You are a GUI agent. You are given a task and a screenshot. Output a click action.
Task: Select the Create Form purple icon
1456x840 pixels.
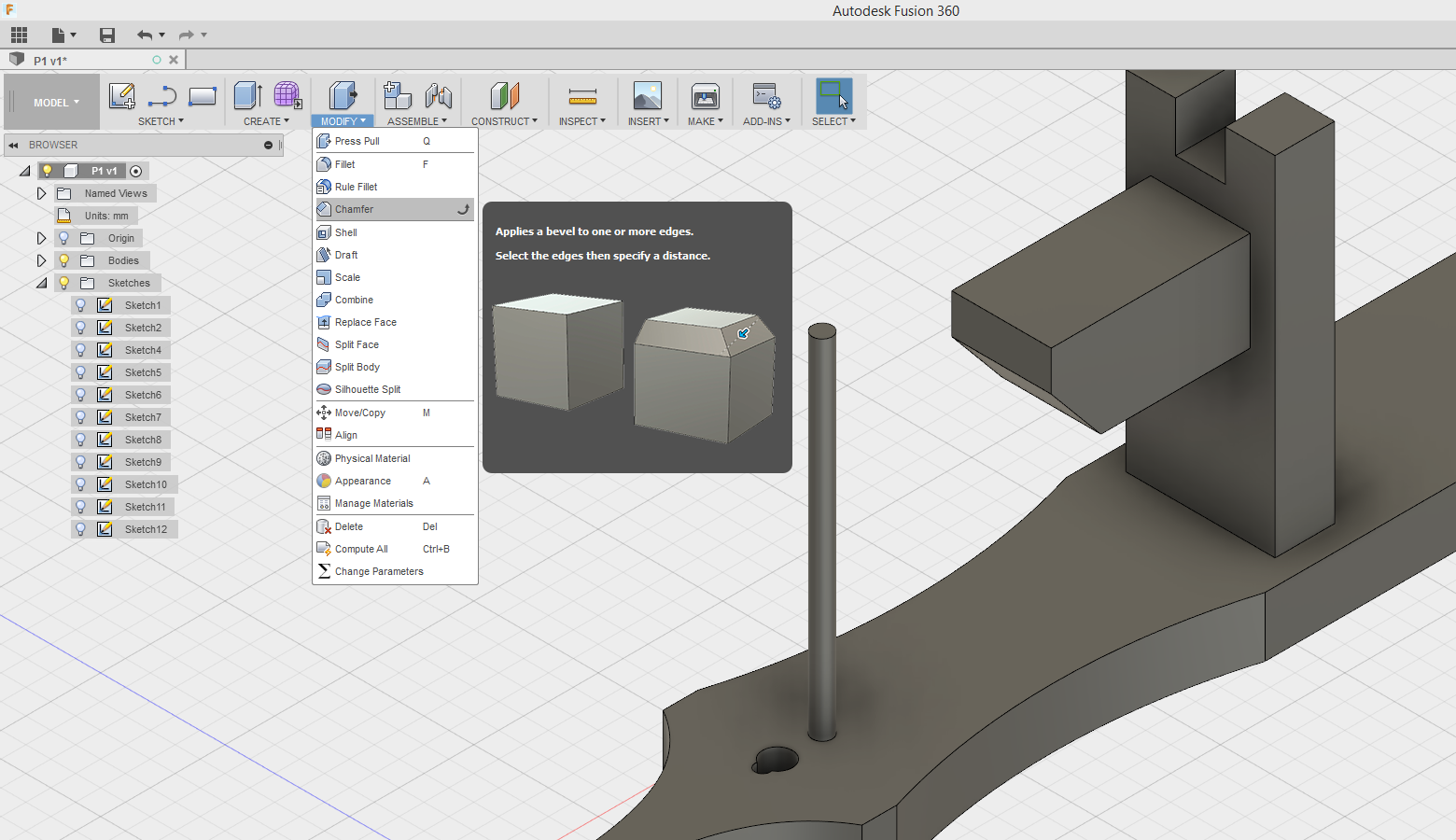(x=287, y=95)
